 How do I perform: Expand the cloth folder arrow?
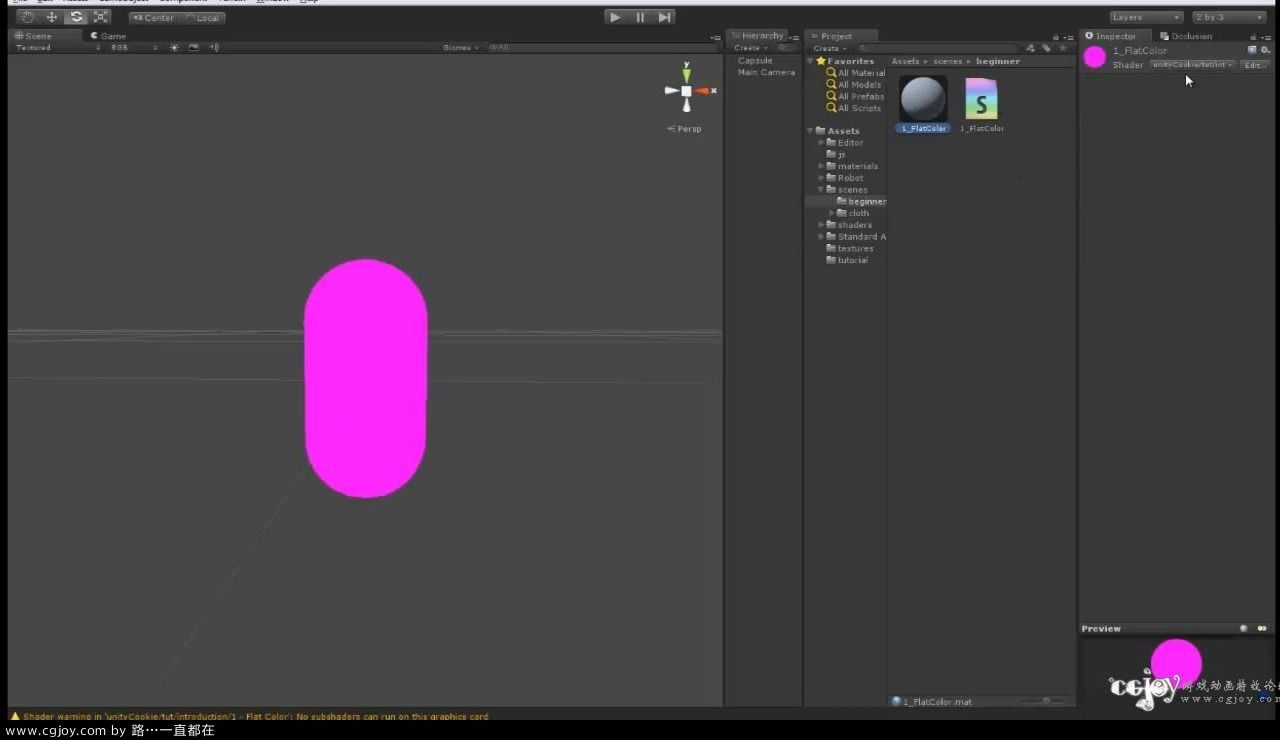[832, 213]
